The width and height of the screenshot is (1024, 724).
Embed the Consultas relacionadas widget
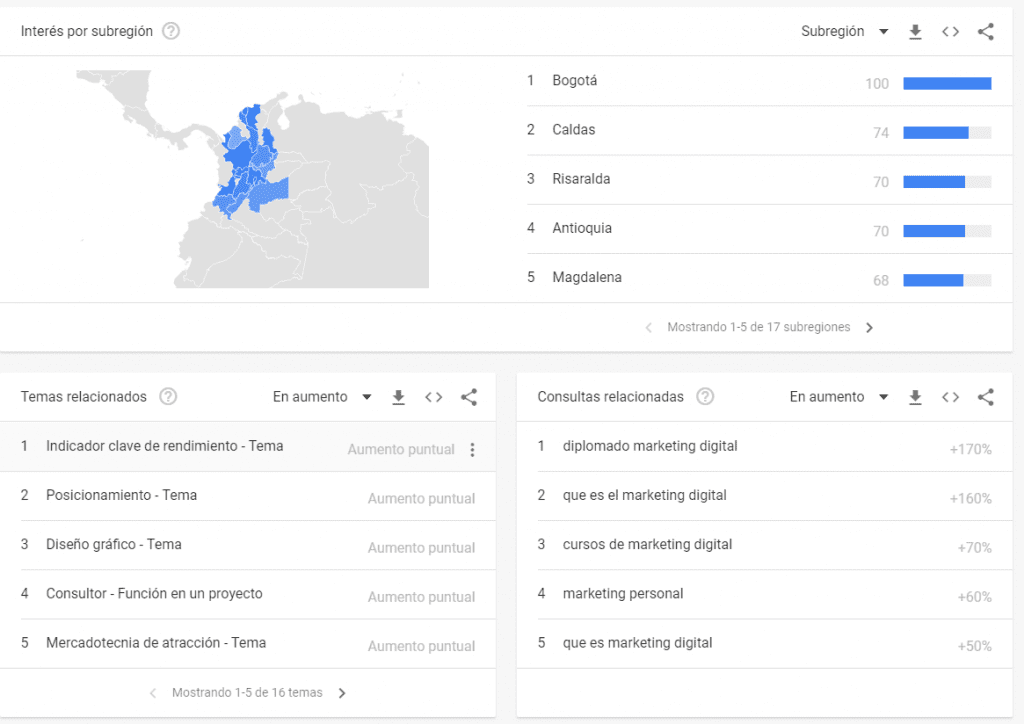(950, 397)
